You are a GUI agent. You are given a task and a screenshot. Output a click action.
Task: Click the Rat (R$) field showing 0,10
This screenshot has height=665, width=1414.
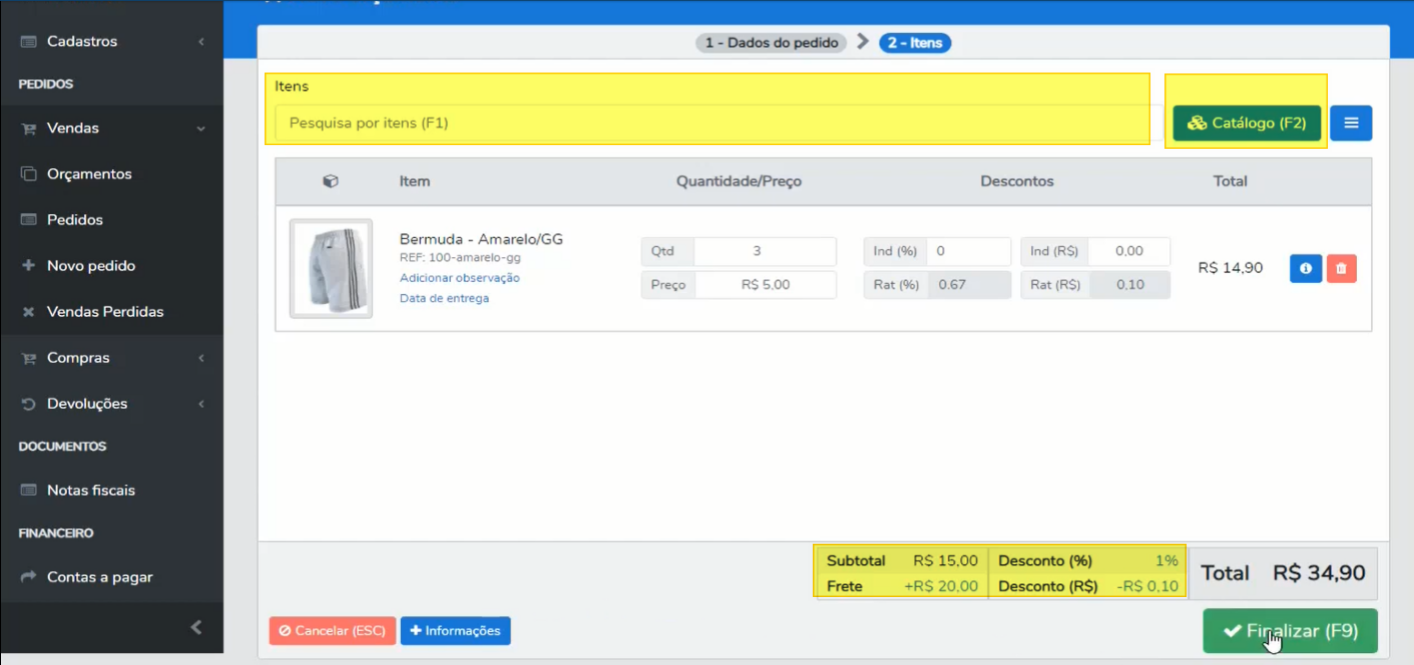pos(1129,284)
